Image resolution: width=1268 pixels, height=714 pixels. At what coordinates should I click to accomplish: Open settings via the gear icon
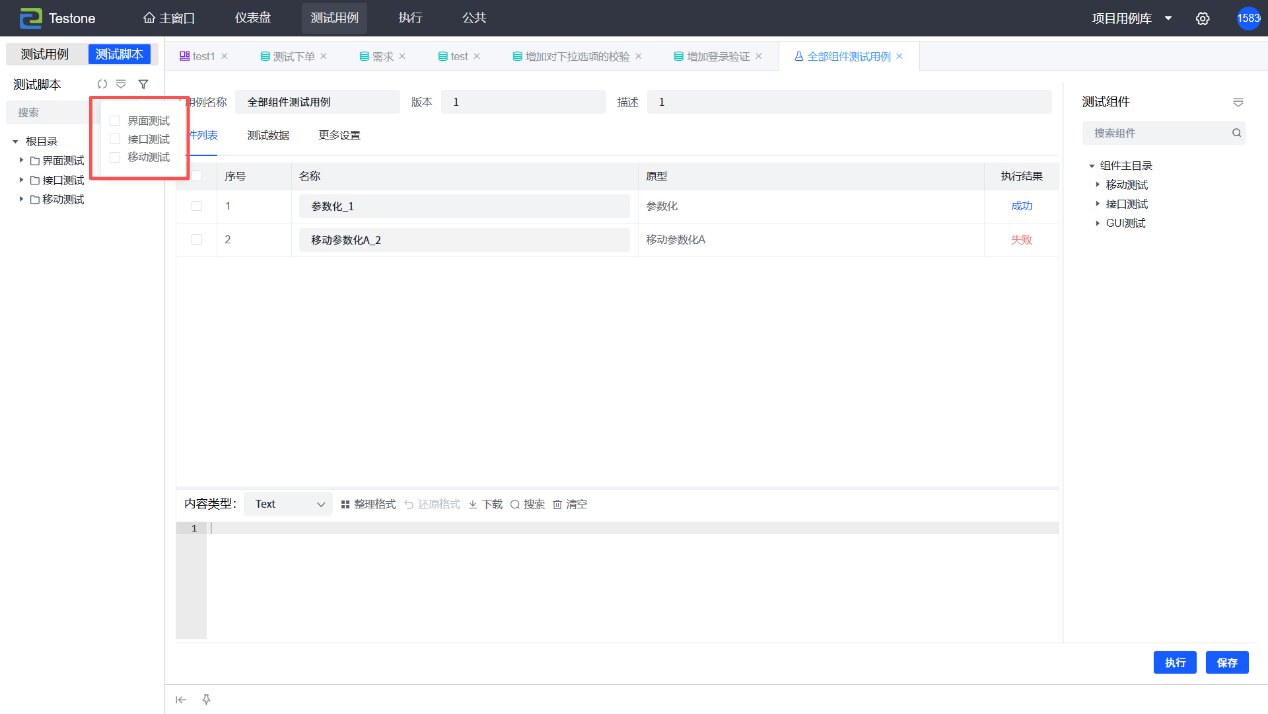1203,19
